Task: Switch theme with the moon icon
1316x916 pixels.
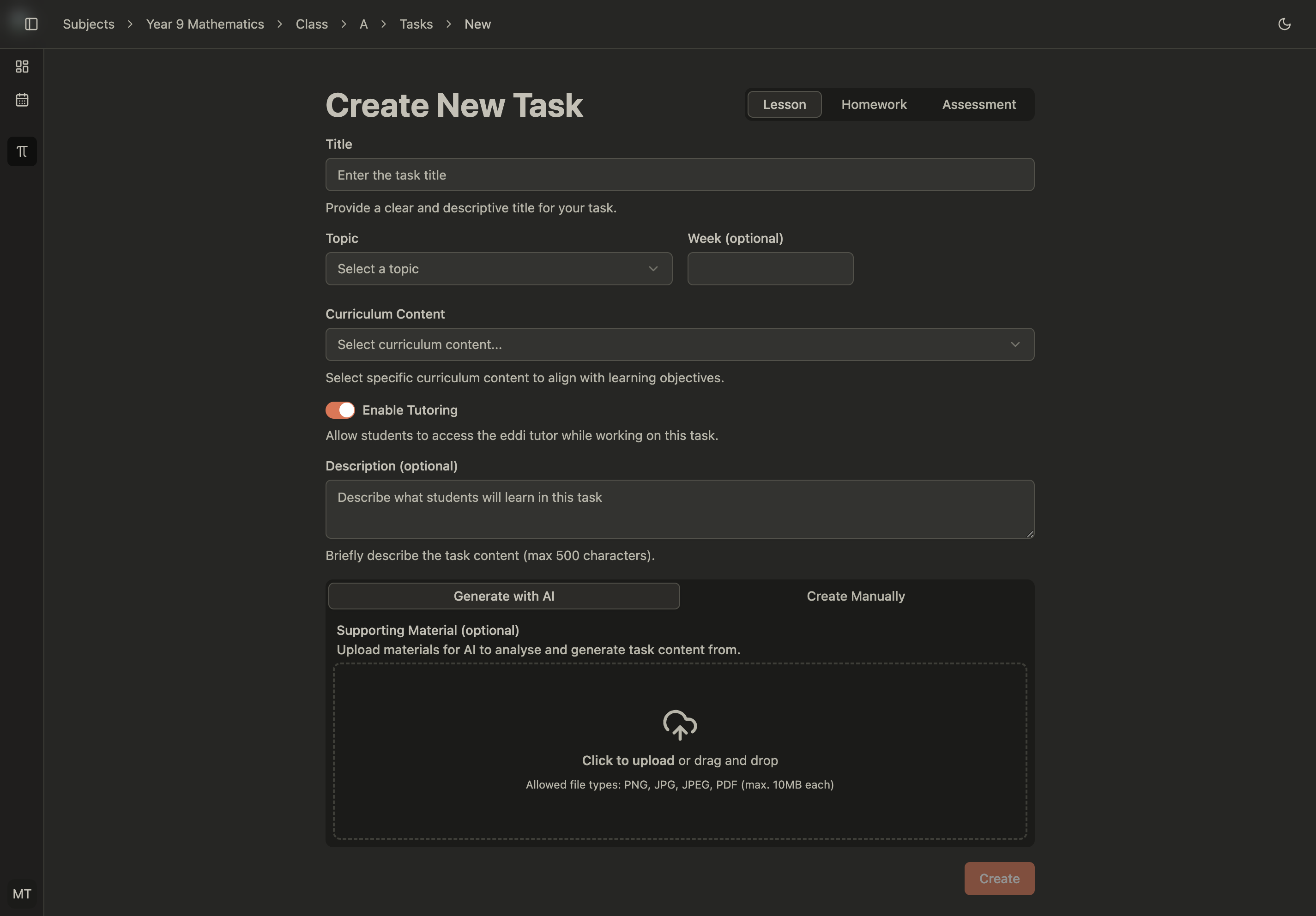Action: [1284, 24]
